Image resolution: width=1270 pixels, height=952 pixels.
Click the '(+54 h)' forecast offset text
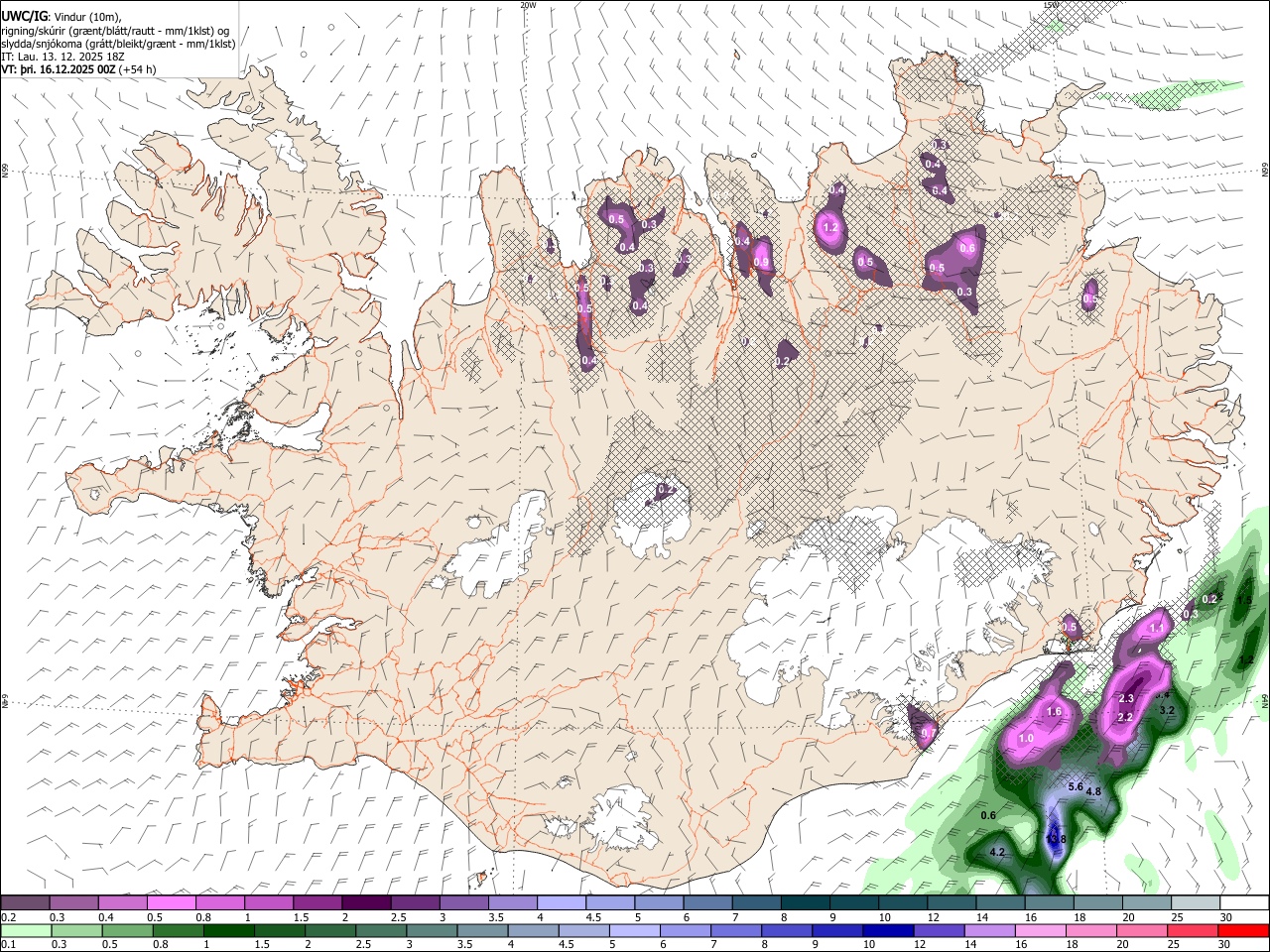(137, 69)
